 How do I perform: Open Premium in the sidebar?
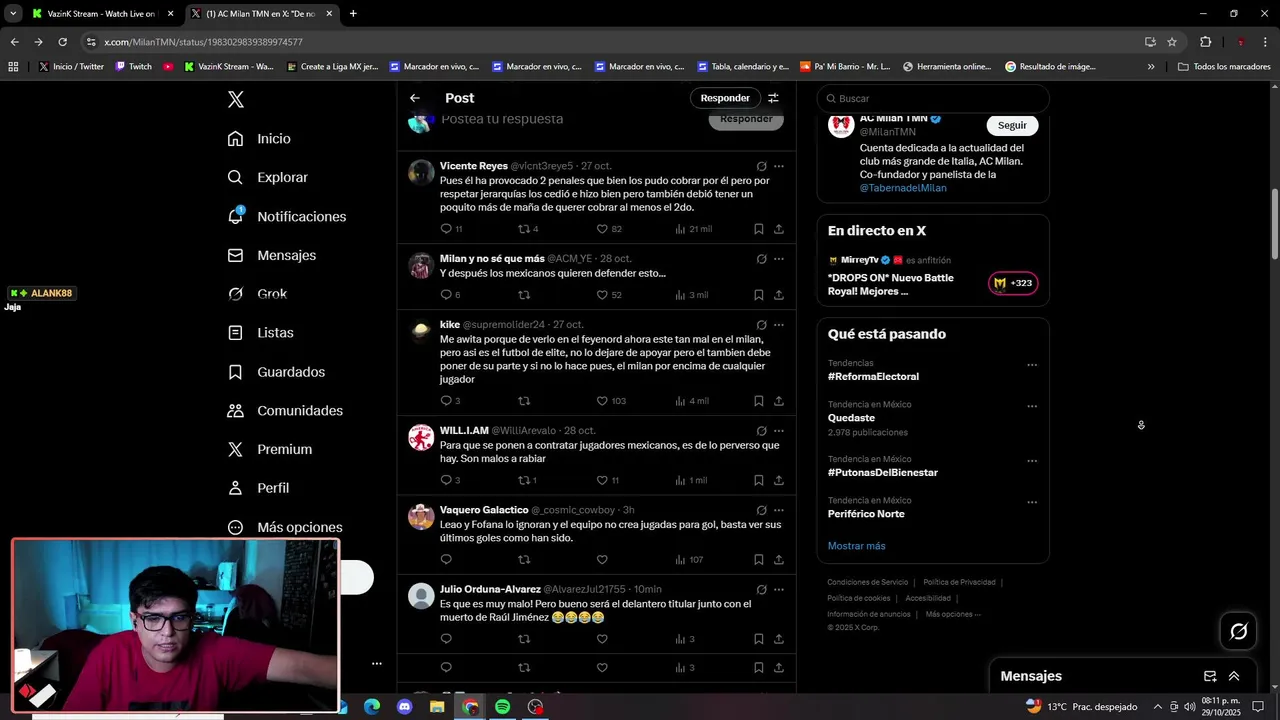click(x=269, y=449)
